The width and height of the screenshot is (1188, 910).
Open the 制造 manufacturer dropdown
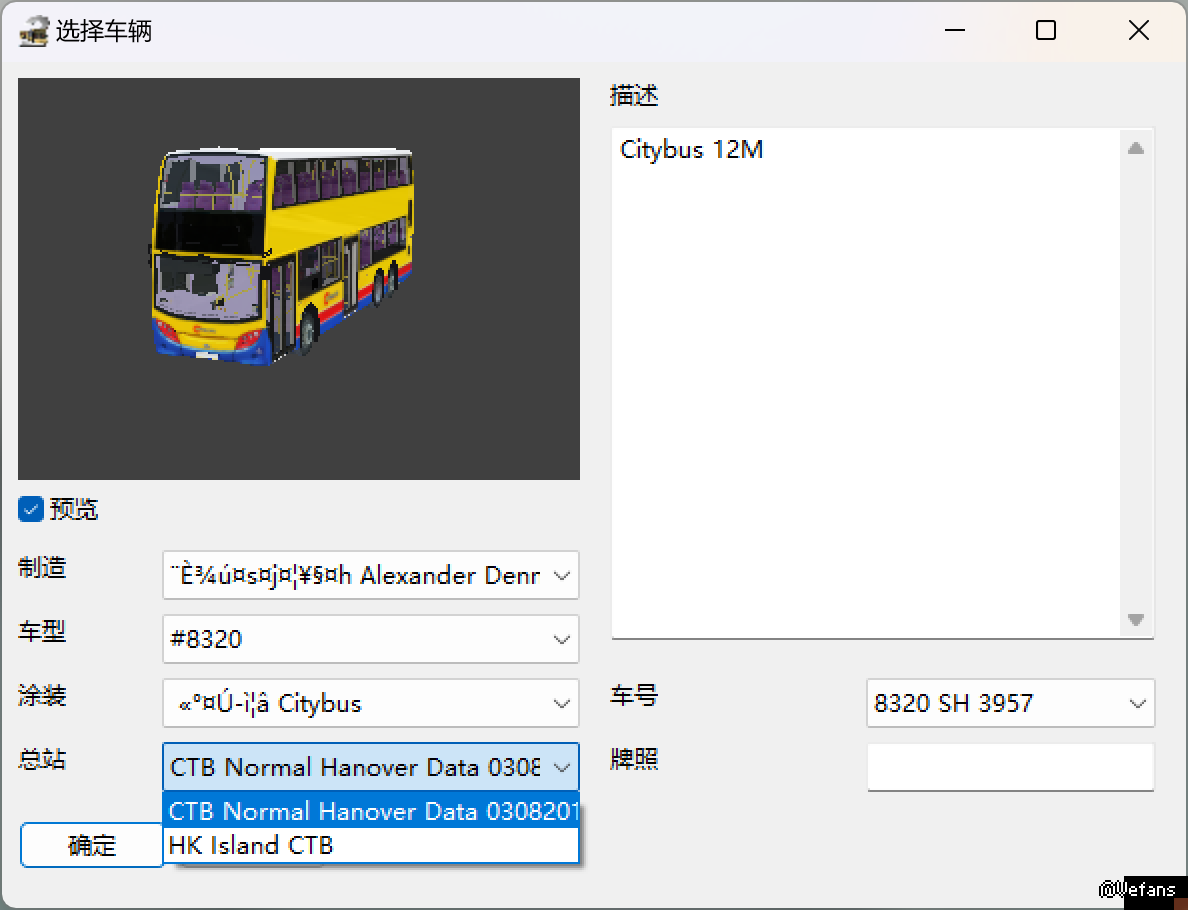tap(370, 575)
